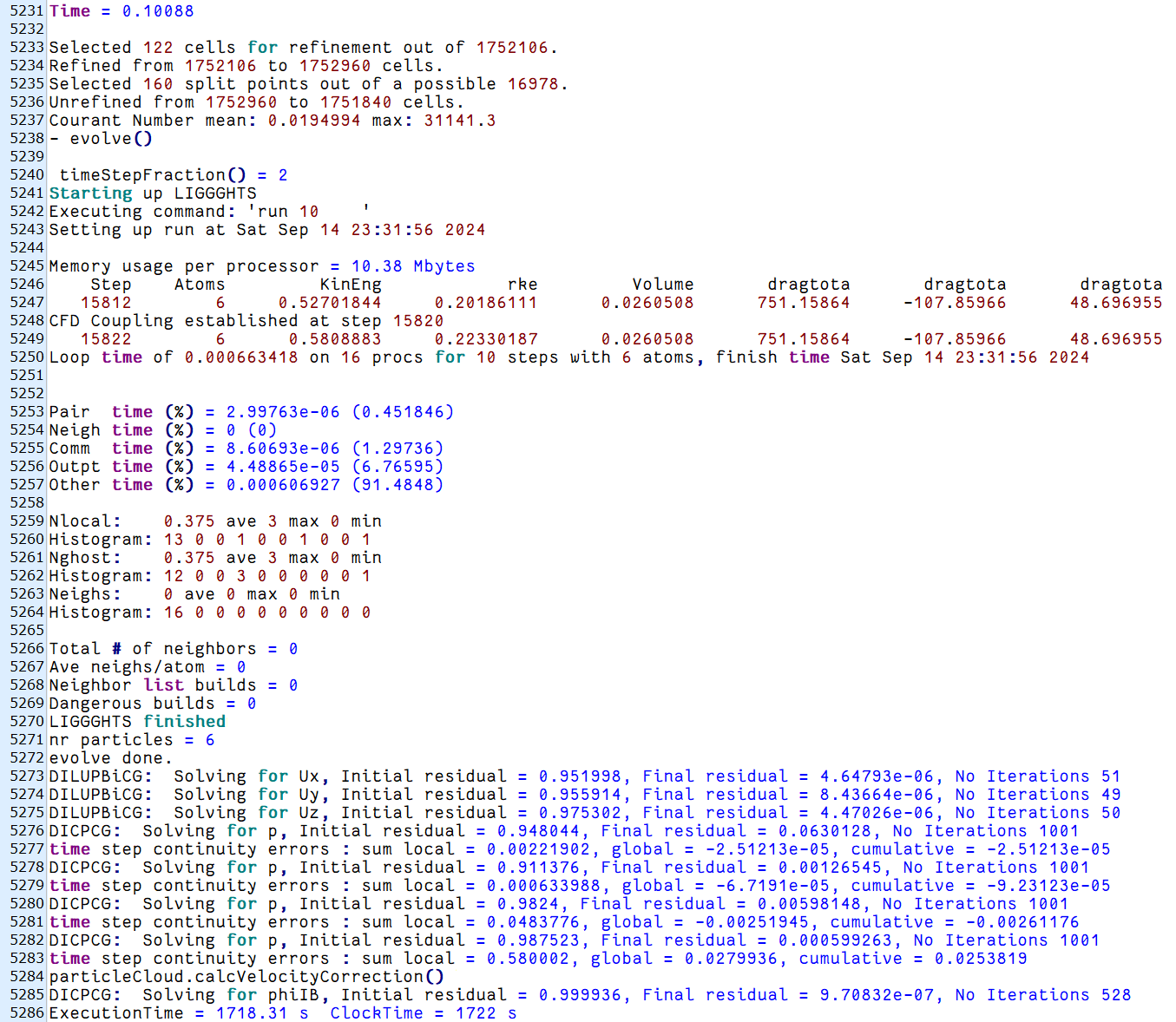Click 'particleCloud.calcVelocityCorrection()' line

tap(246, 977)
